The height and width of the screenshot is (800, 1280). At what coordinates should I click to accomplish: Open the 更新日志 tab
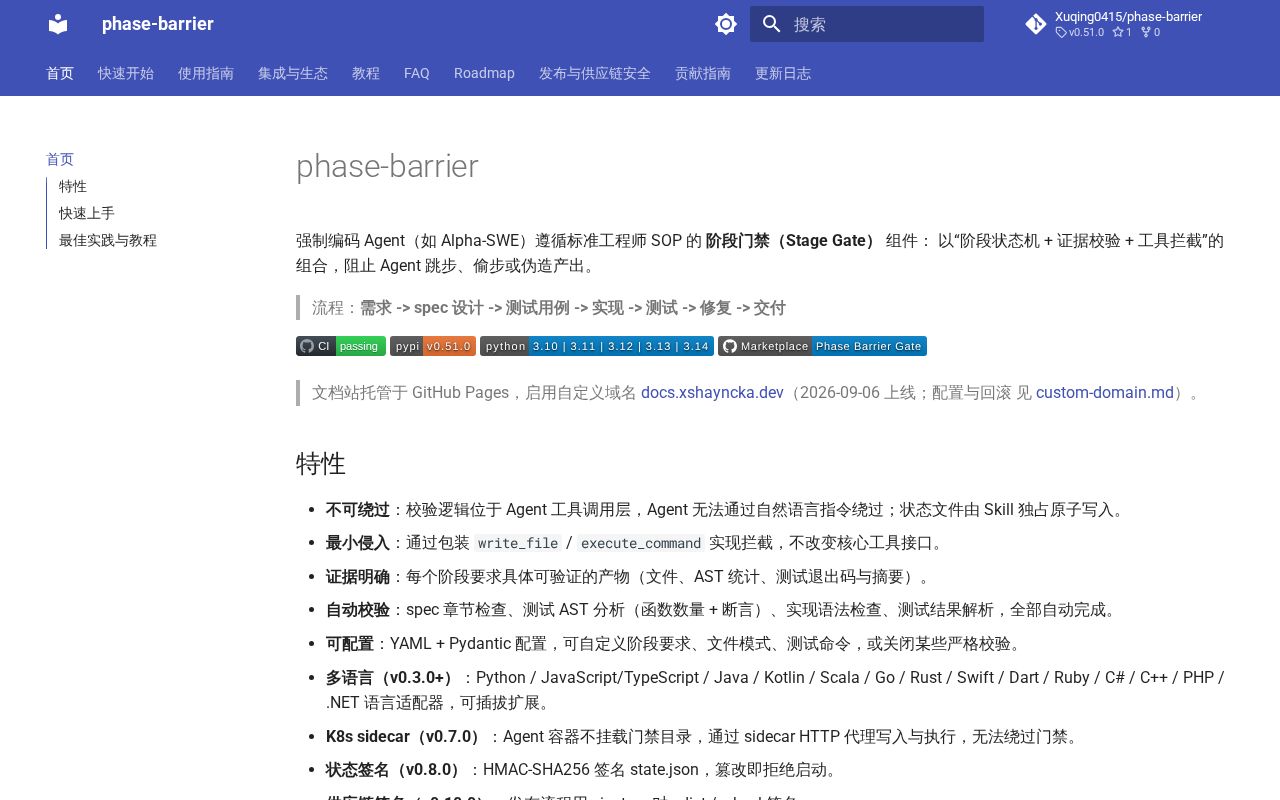coord(783,73)
